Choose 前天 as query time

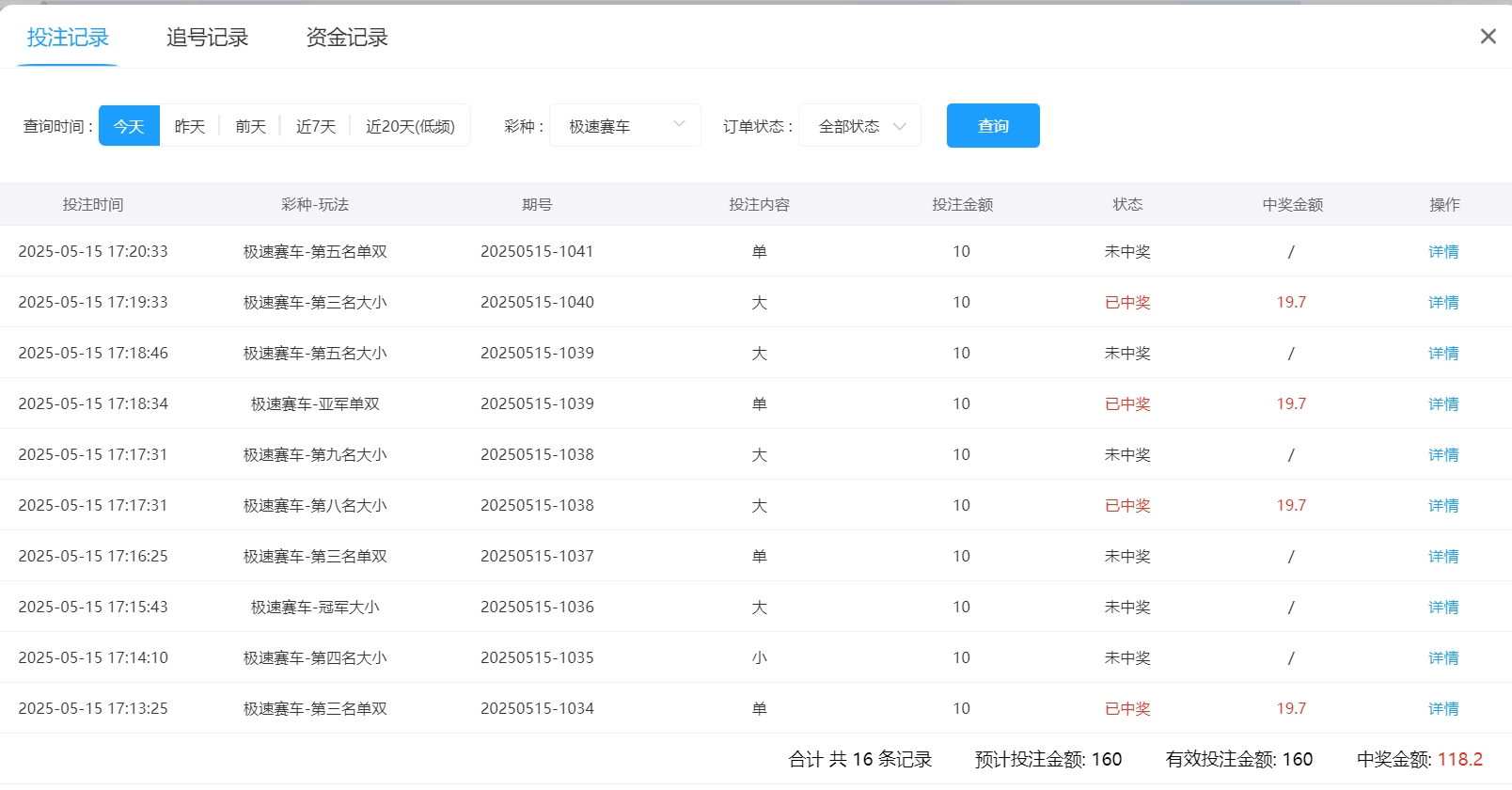tap(250, 126)
